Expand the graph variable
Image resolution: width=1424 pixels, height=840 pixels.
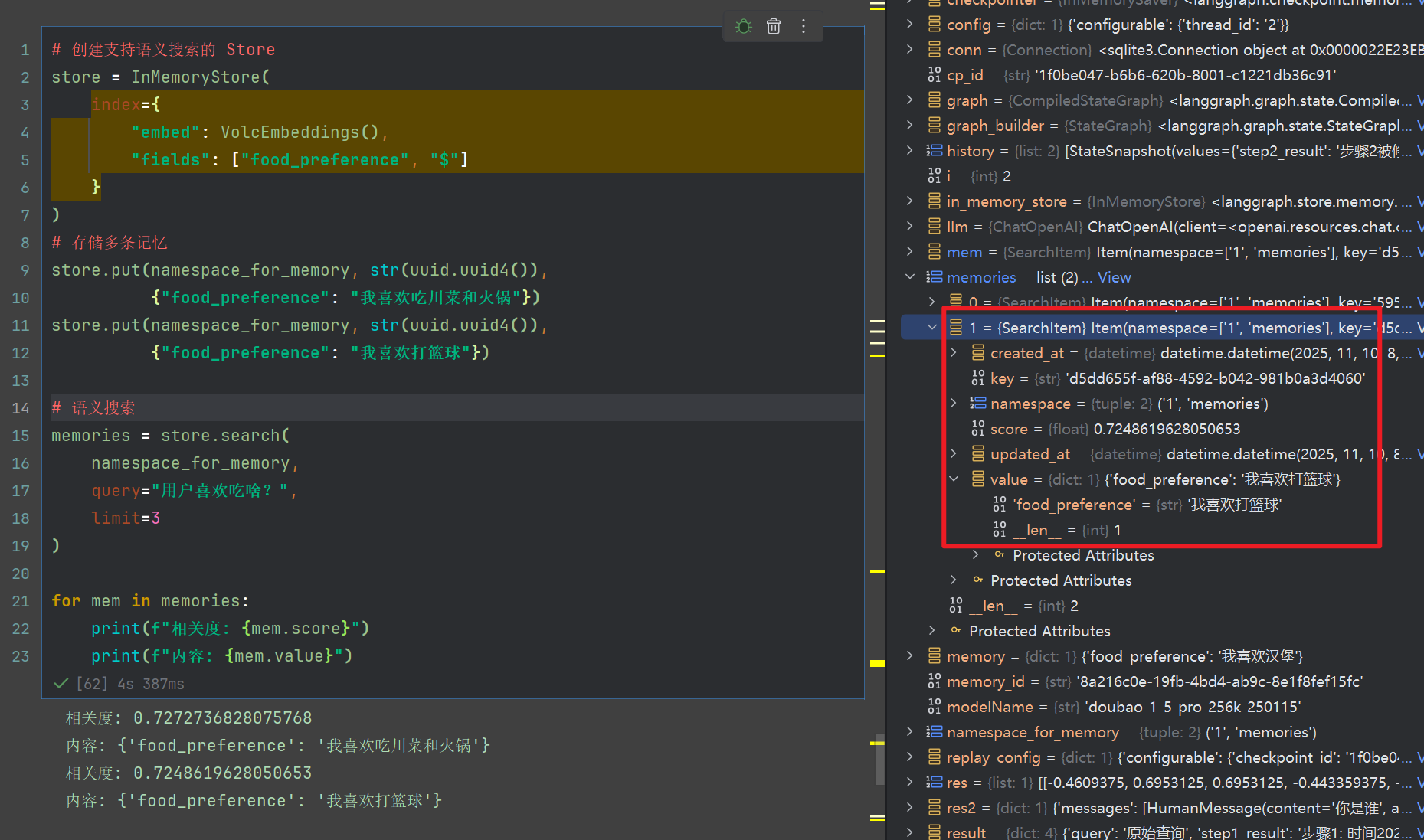coord(909,100)
